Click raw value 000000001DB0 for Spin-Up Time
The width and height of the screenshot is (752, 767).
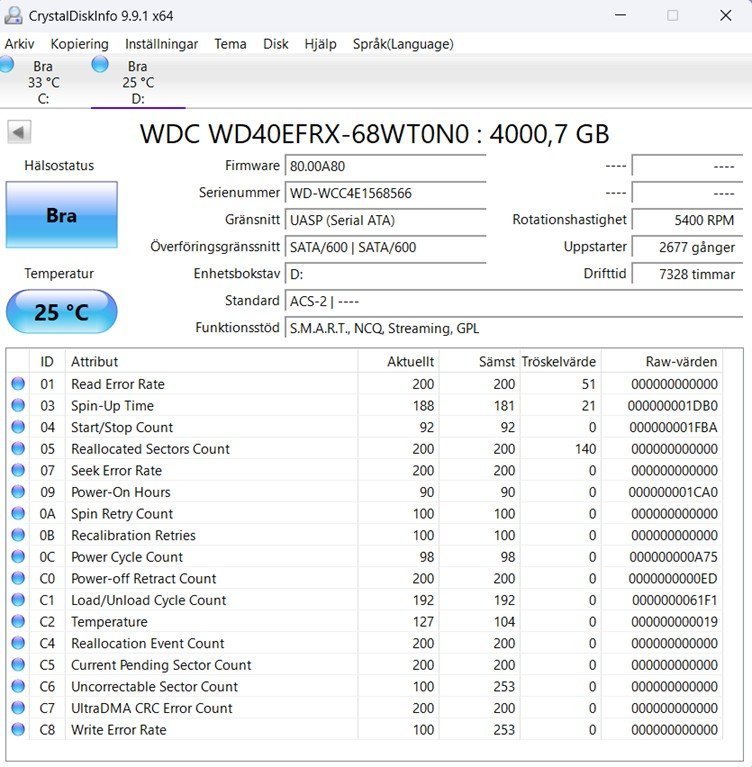click(672, 406)
